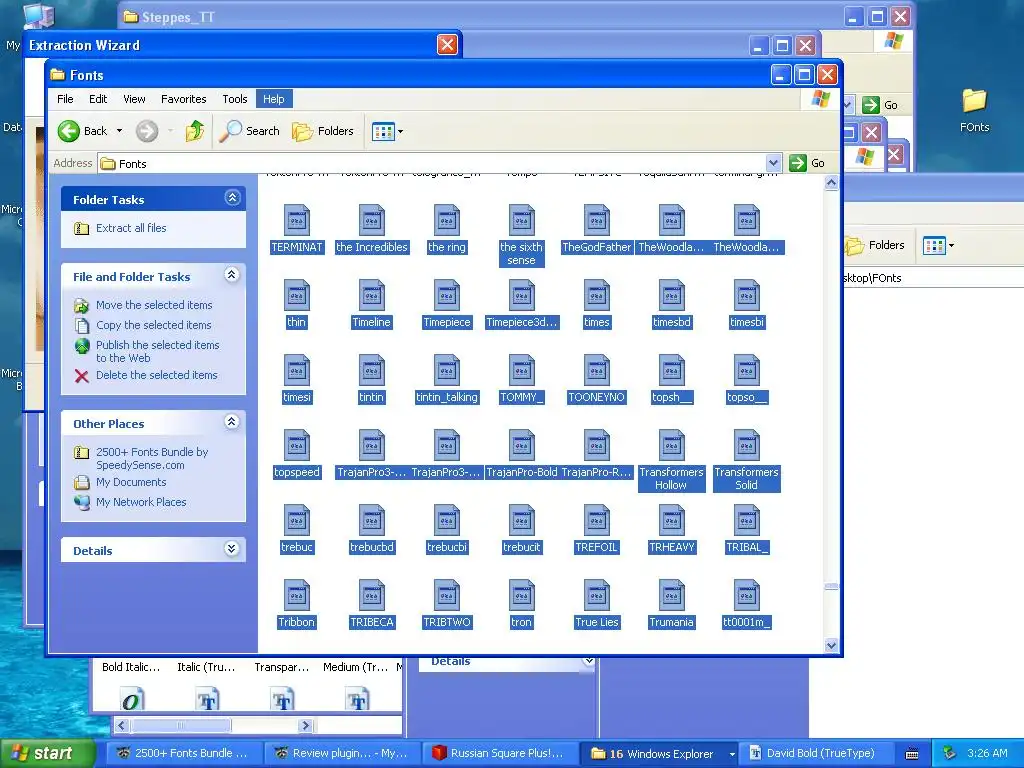The image size is (1024, 768).
Task: Select the TERMINAT font file icon
Action: pos(296,221)
